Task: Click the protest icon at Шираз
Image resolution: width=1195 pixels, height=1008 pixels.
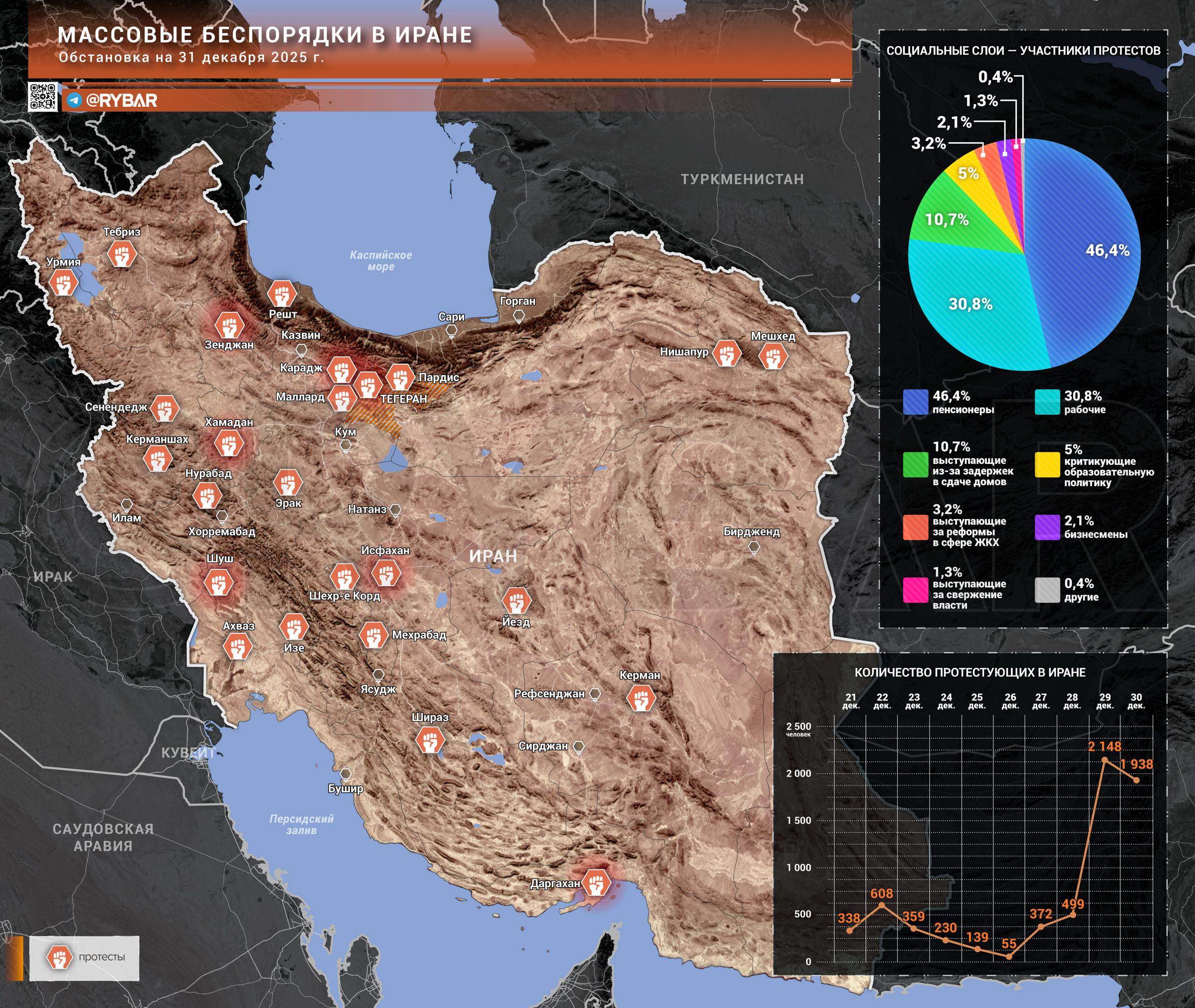Action: click(x=430, y=741)
